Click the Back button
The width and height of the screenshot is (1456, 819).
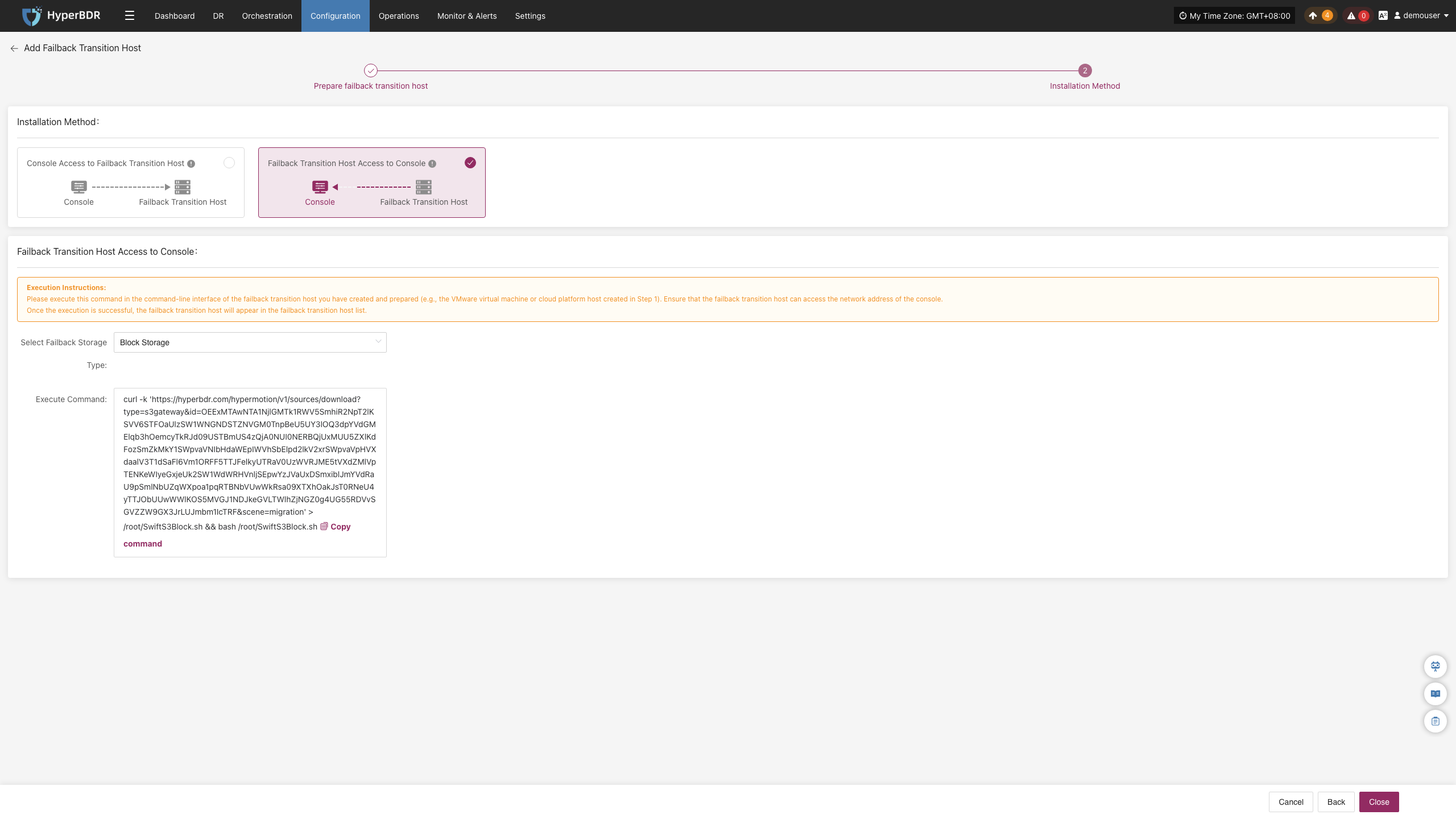tap(1336, 802)
